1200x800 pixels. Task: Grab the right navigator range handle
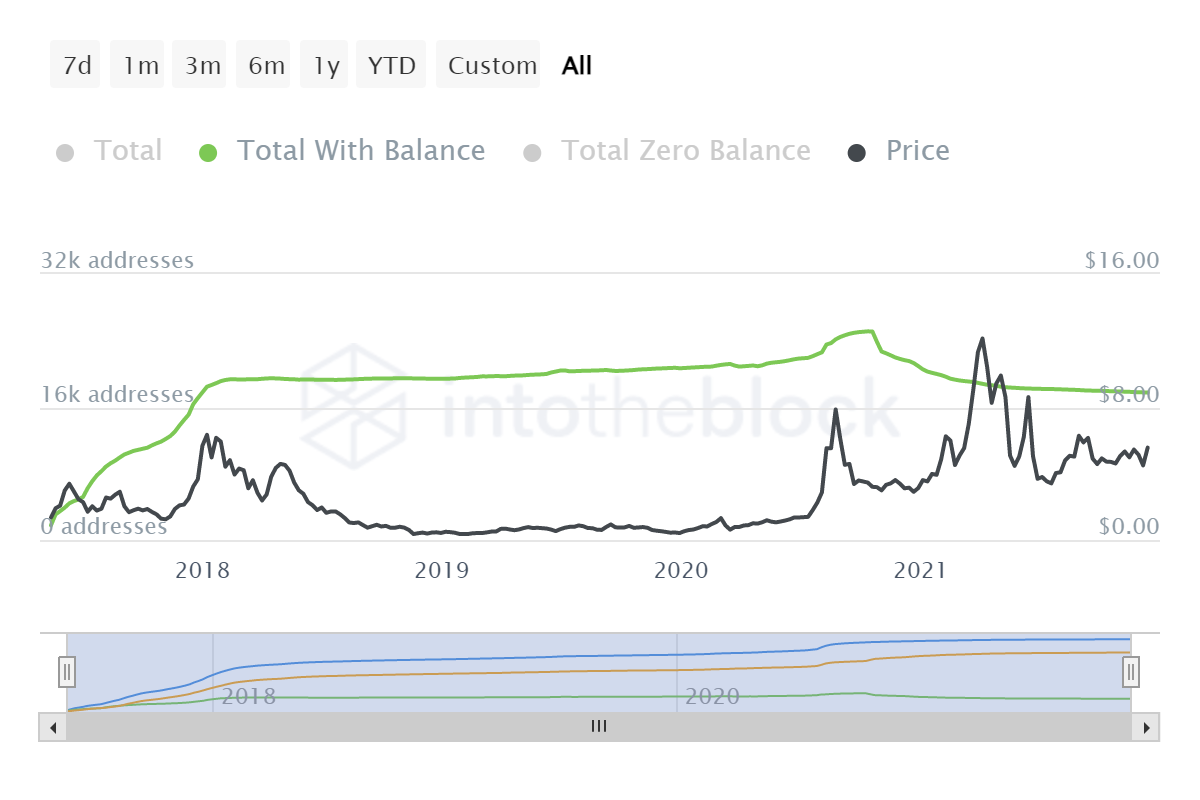point(1131,672)
